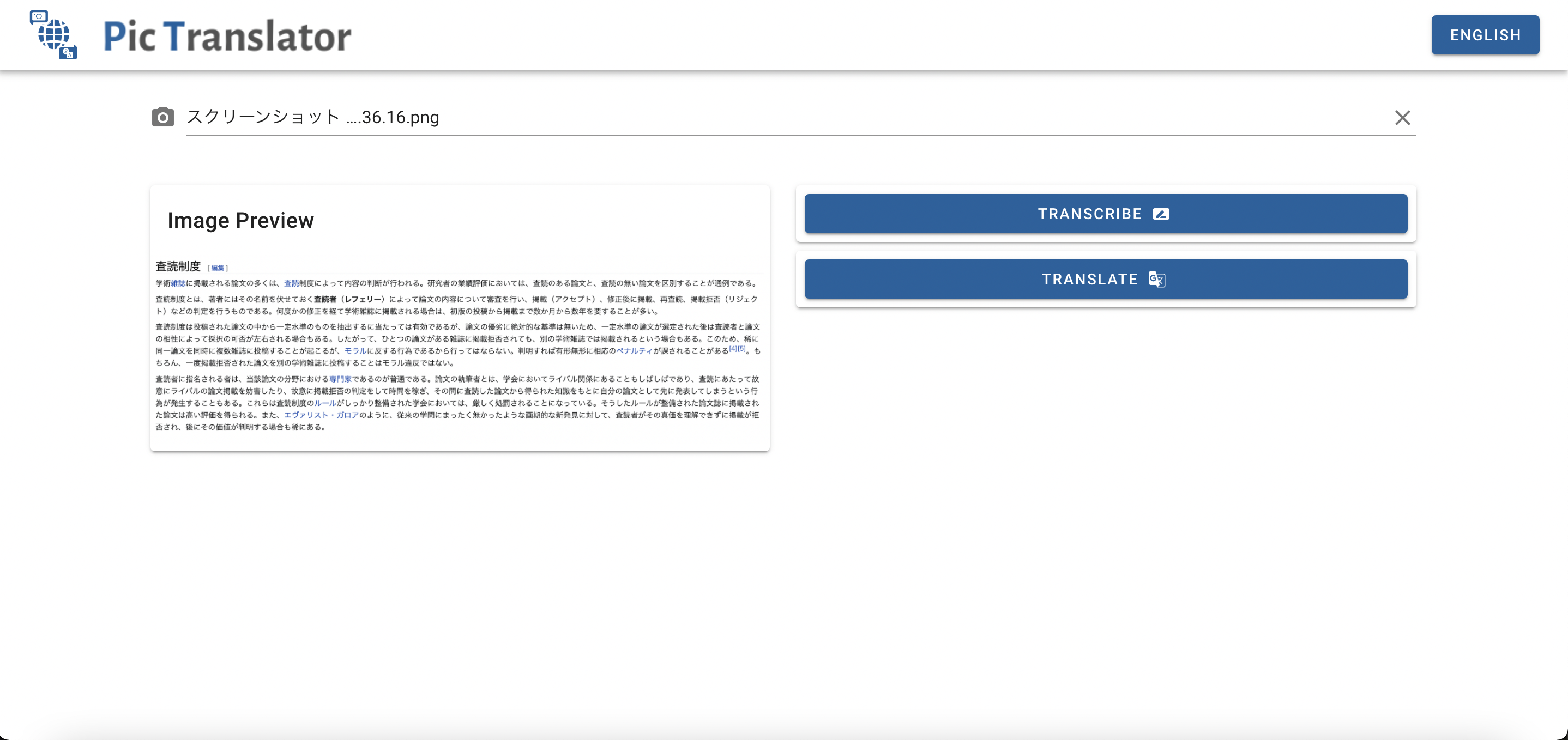Screen dimensions: 1568x740
Task: Click the Image Preview heading
Action: point(240,220)
